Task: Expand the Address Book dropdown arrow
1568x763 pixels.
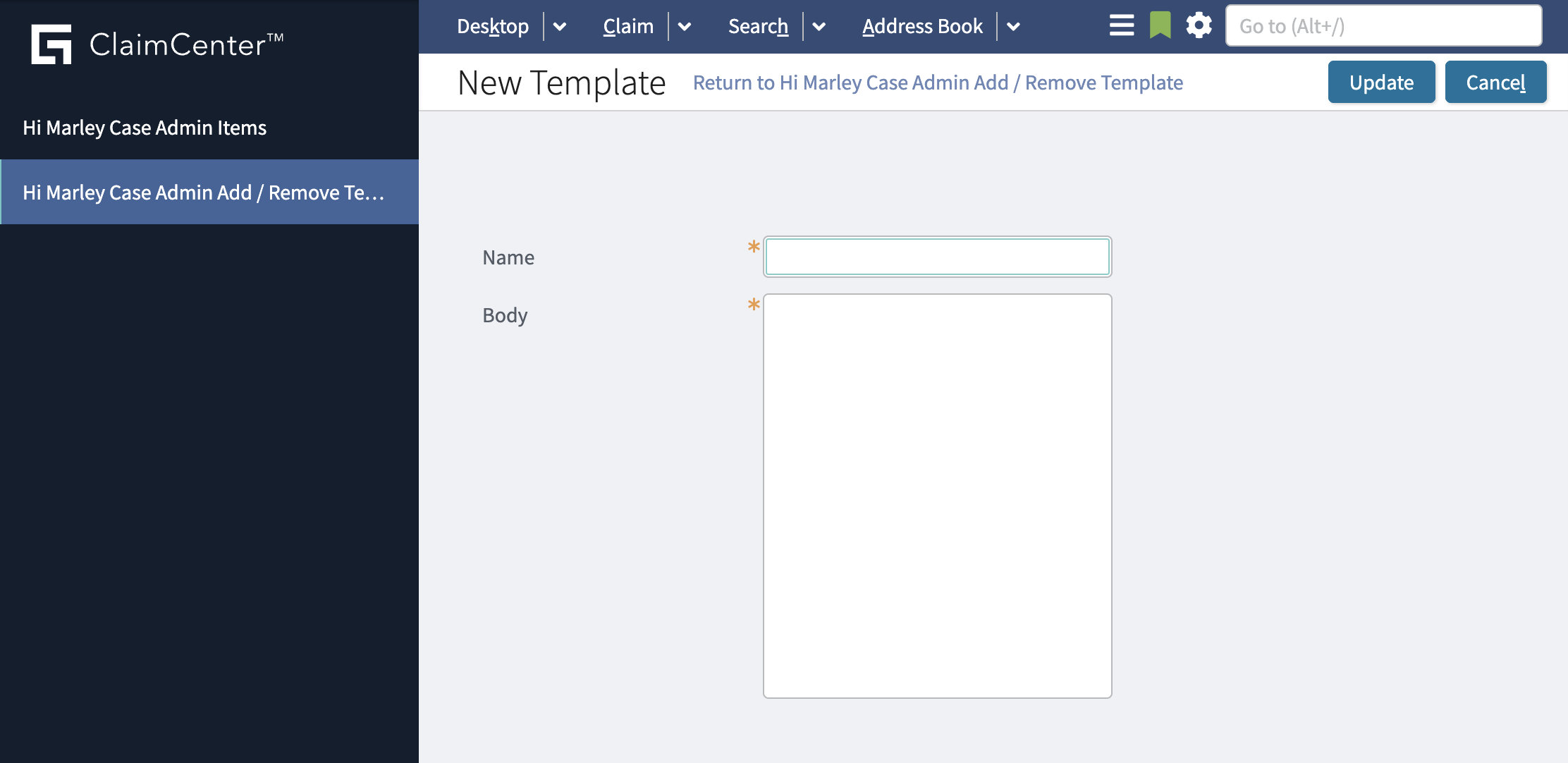Action: (x=1014, y=27)
